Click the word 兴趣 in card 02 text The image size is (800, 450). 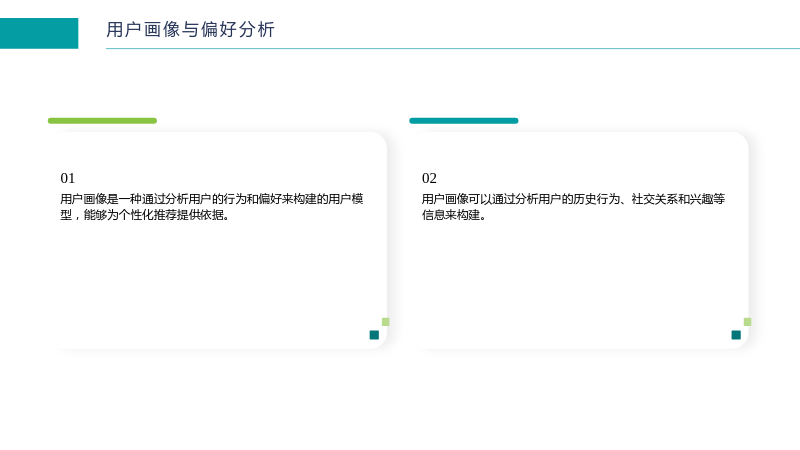tap(701, 199)
